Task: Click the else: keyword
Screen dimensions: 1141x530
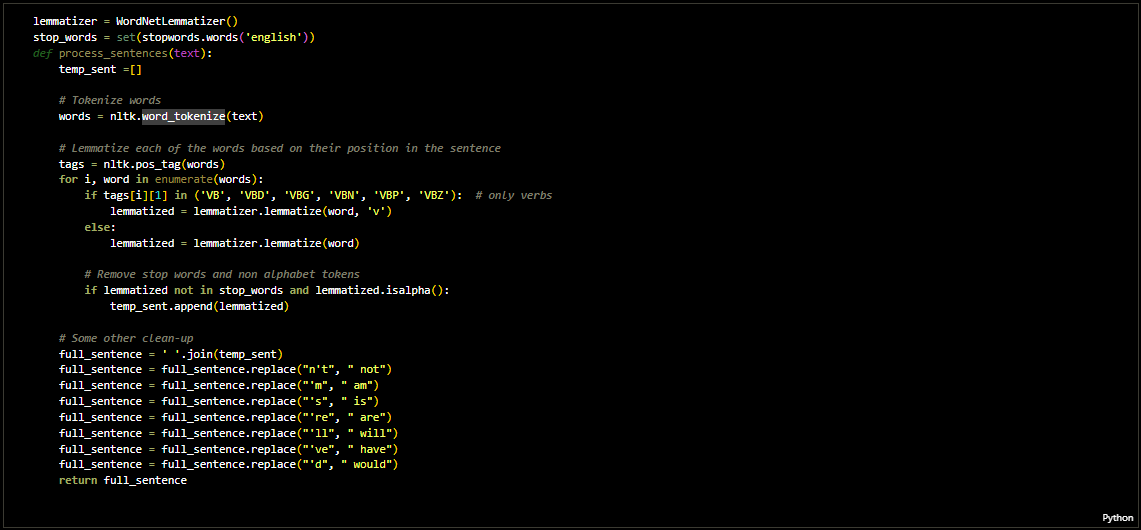Action: (100, 227)
